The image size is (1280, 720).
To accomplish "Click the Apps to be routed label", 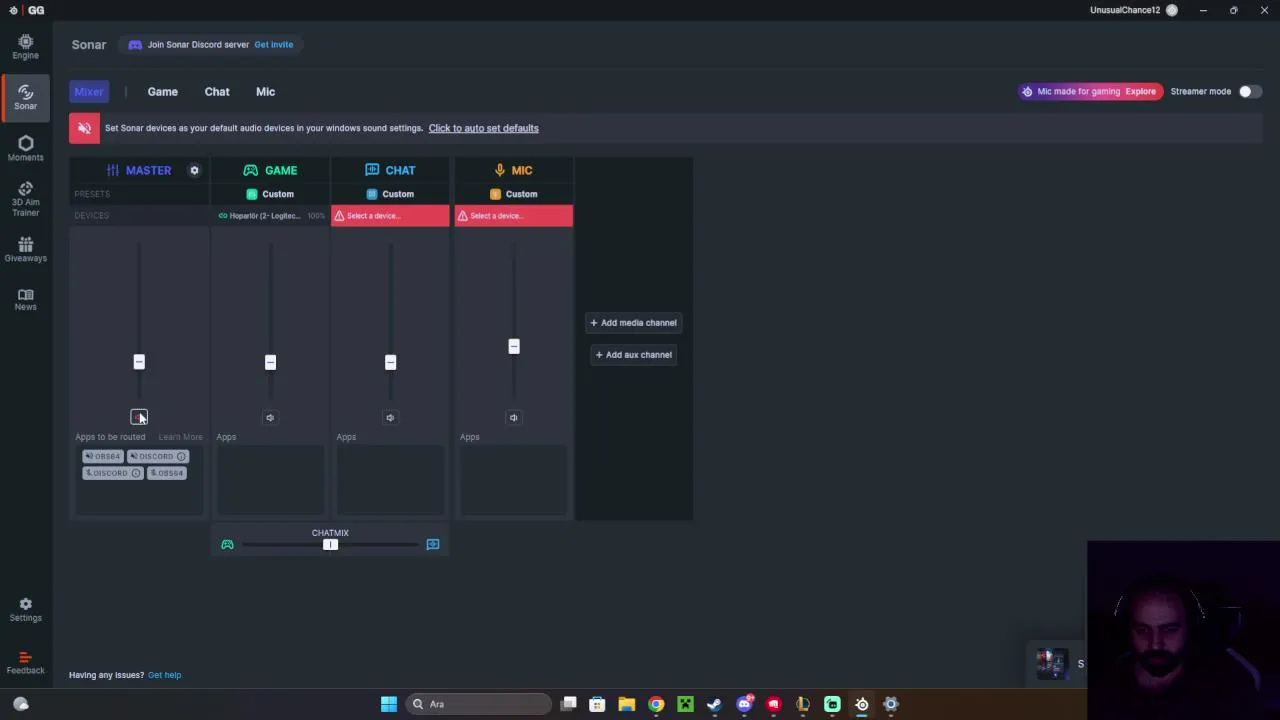I will [110, 437].
